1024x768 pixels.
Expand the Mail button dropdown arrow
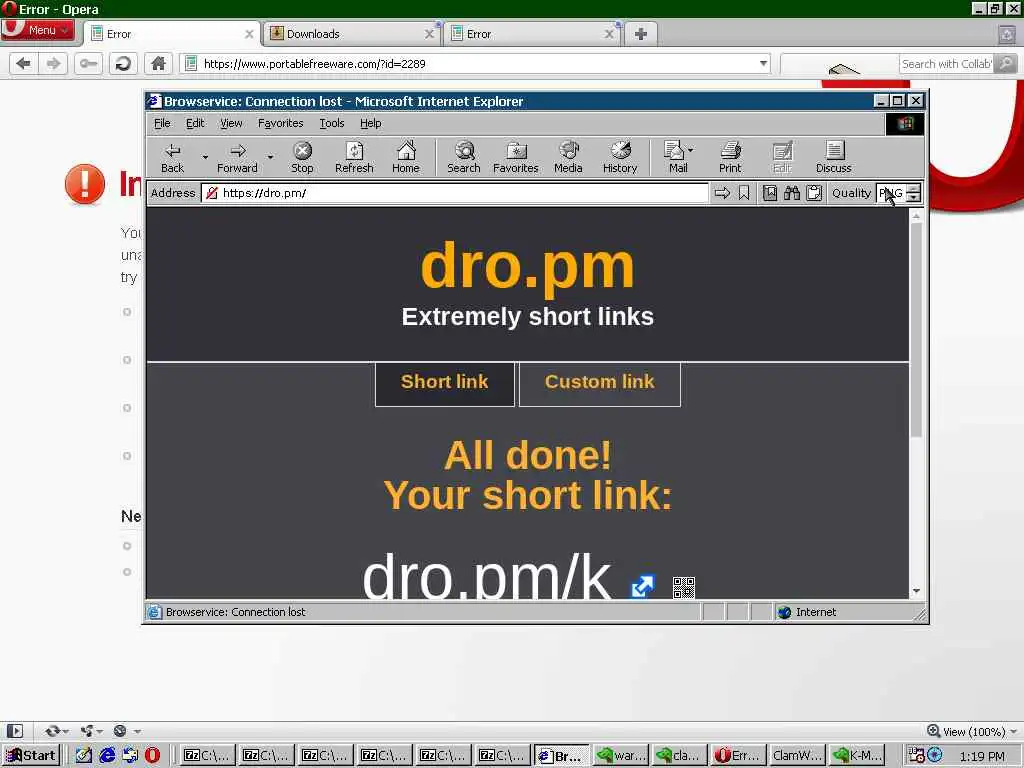[x=691, y=150]
